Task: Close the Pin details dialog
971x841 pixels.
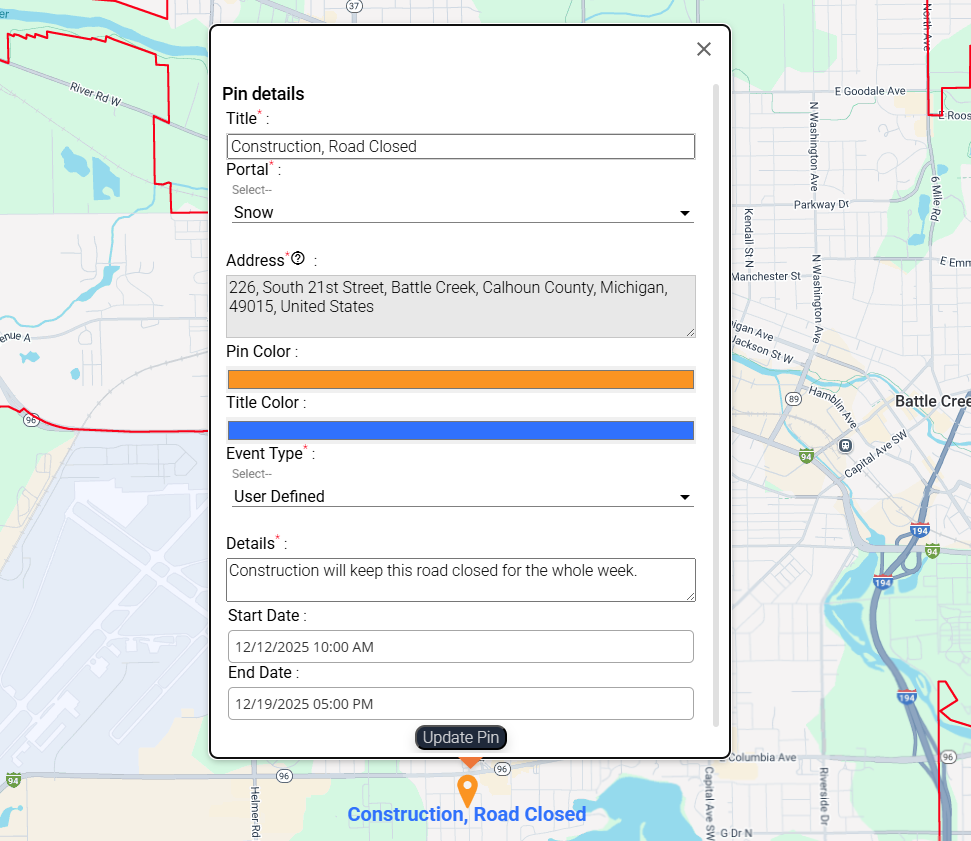Action: coord(704,49)
